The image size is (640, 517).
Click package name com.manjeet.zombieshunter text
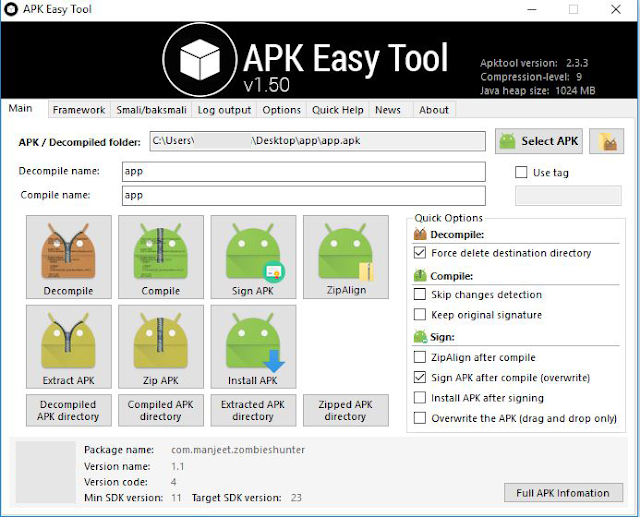click(238, 450)
